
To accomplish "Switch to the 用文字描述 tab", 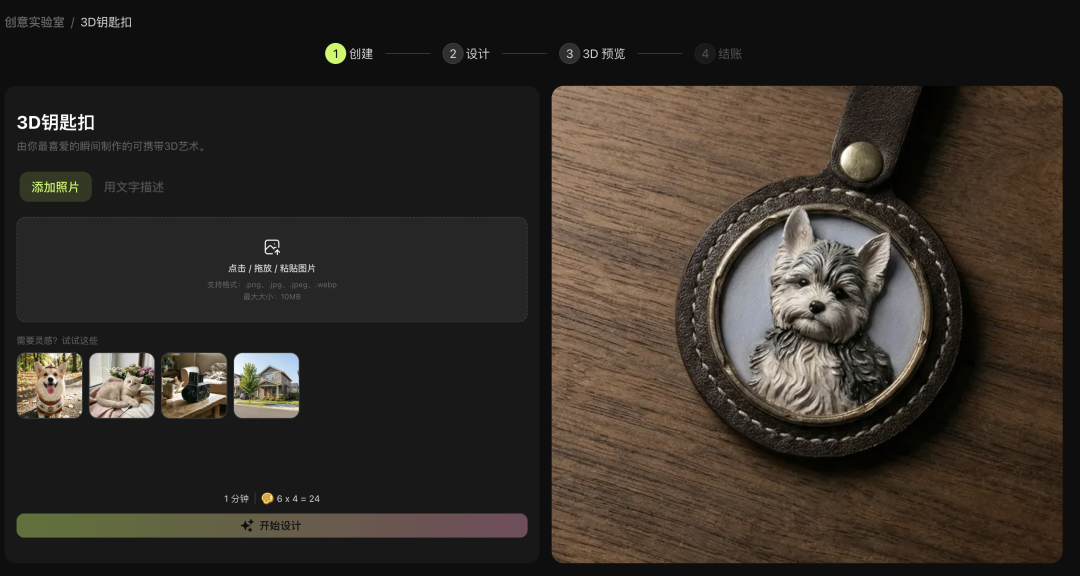I will click(134, 187).
